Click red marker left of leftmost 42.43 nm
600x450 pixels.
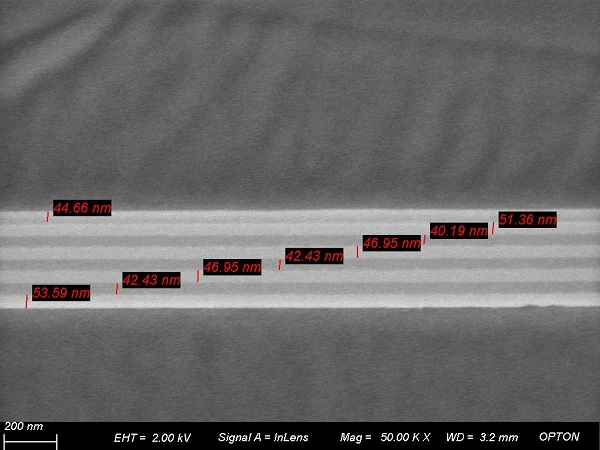[117, 288]
